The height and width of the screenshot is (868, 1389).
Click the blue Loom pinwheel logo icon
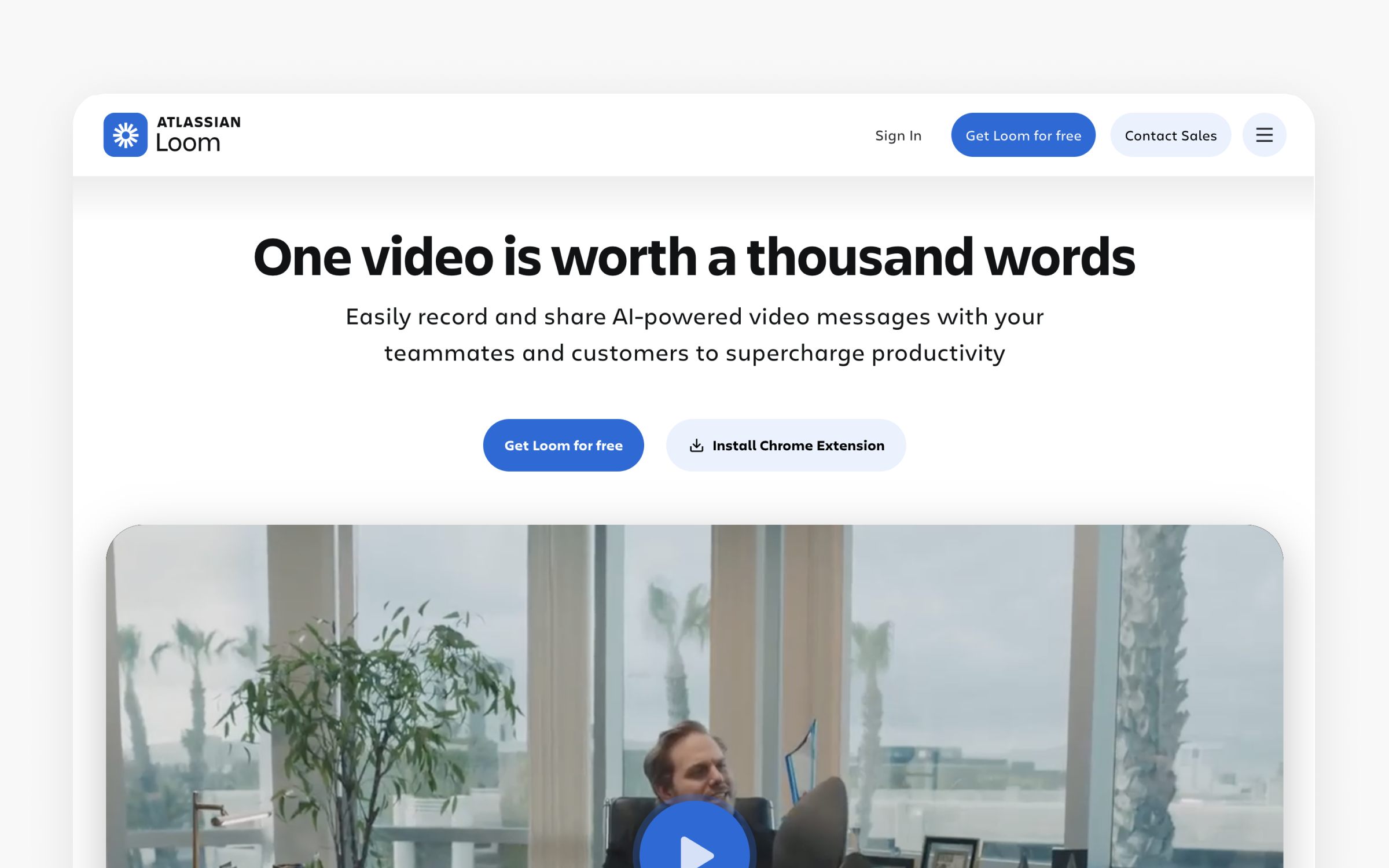125,135
